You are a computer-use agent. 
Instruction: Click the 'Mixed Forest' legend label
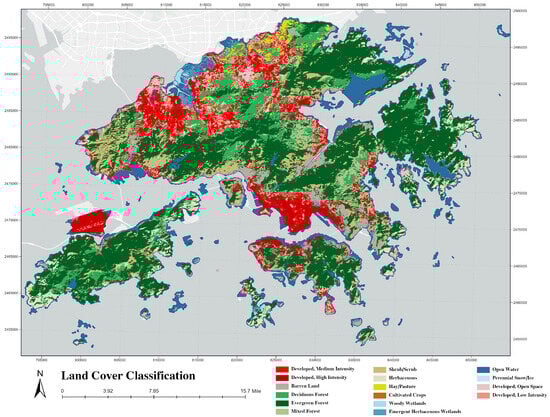point(306,411)
